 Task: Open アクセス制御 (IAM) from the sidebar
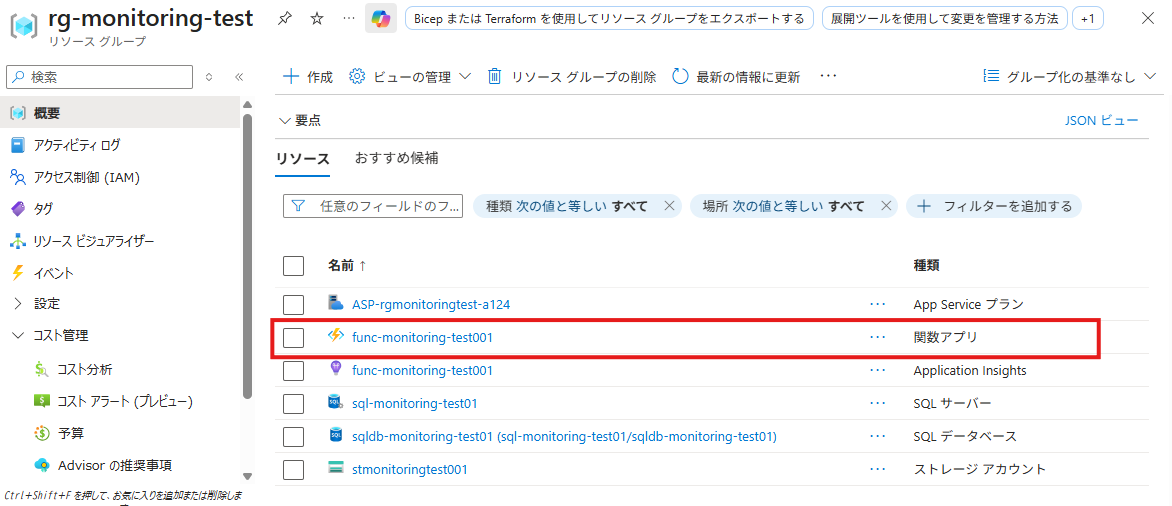tap(86, 177)
